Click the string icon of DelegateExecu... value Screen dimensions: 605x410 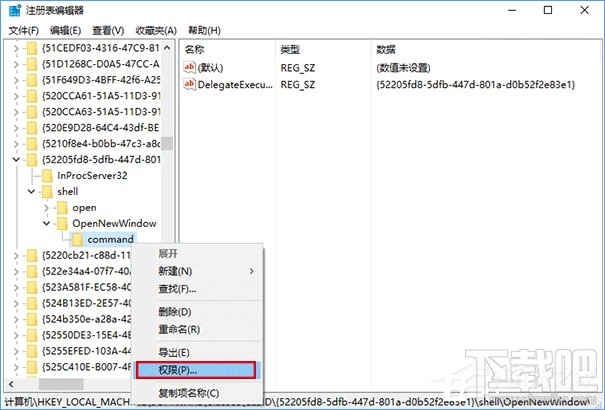click(189, 84)
